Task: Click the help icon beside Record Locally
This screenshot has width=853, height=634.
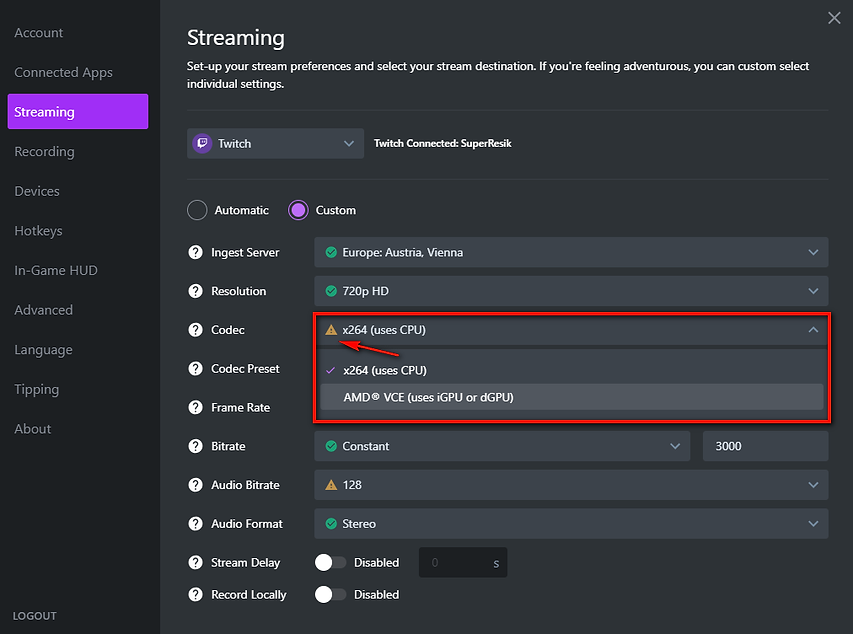Action: coord(195,595)
